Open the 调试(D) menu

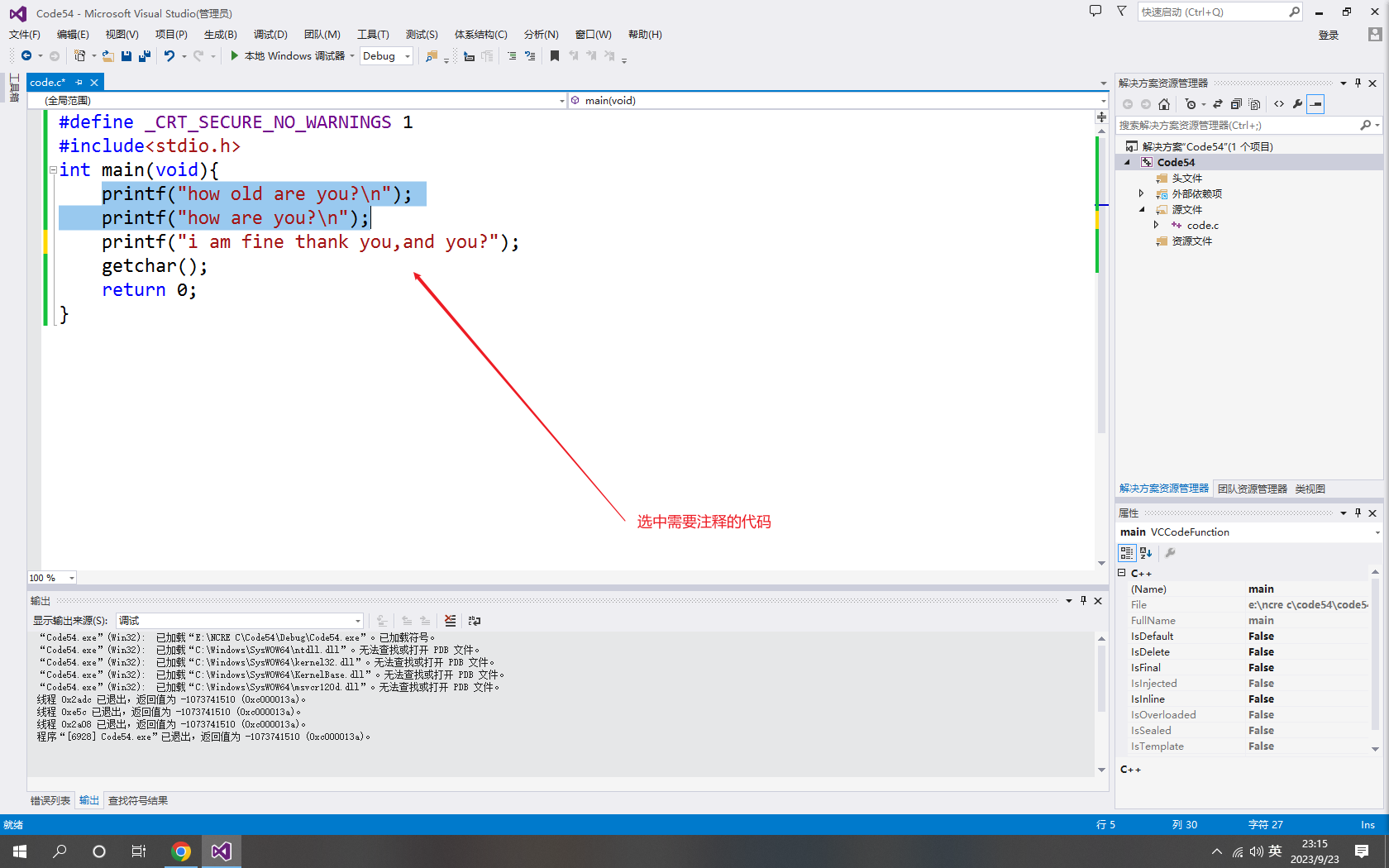pos(270,34)
